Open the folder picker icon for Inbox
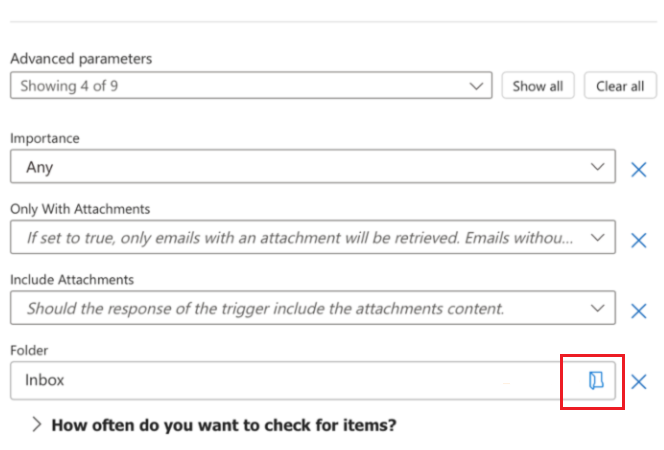Viewport: 664px width, 450px height. [596, 380]
